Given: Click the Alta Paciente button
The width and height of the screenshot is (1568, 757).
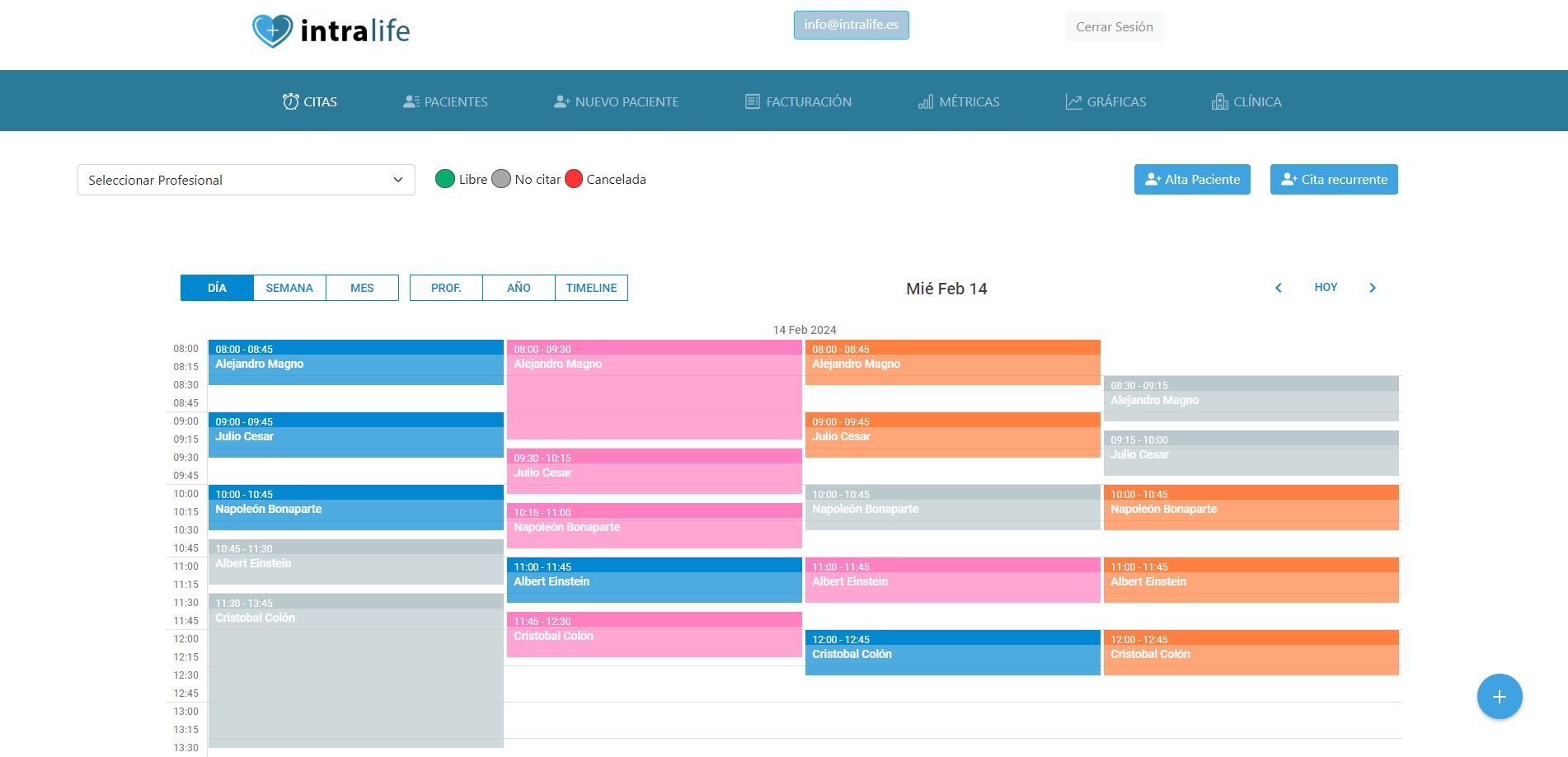Looking at the screenshot, I should coord(1192,180).
